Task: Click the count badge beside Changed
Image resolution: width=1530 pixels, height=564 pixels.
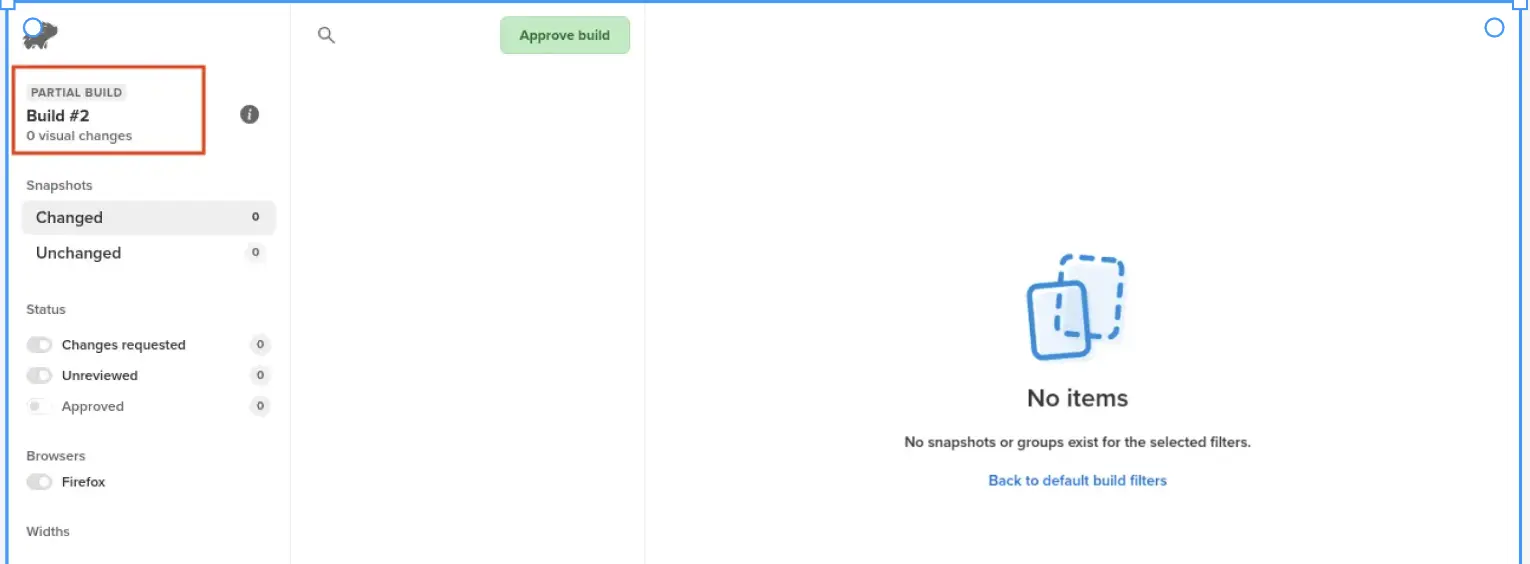Action: pos(255,217)
